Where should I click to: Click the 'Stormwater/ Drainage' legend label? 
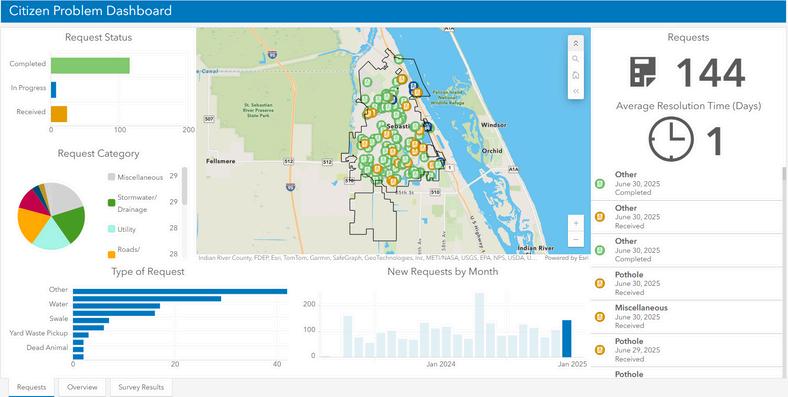[137, 204]
